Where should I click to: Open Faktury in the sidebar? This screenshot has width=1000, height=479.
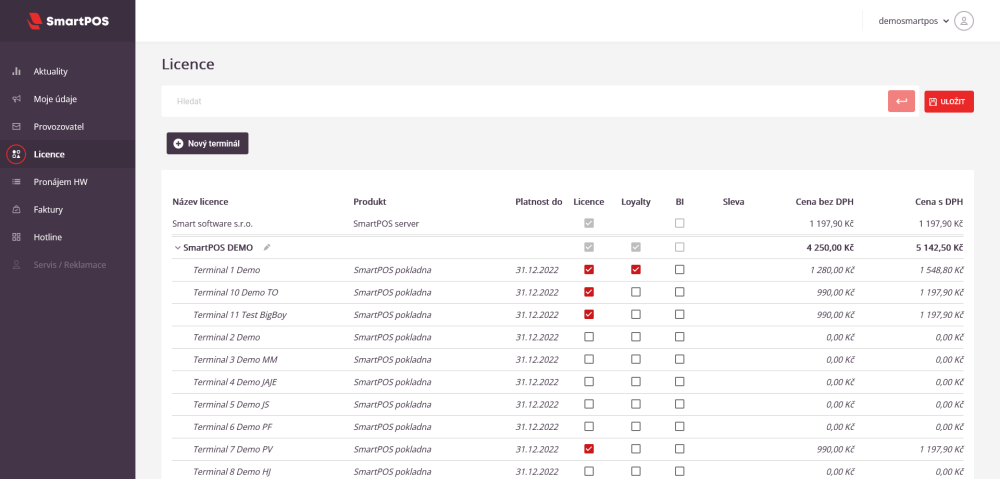[x=48, y=210]
